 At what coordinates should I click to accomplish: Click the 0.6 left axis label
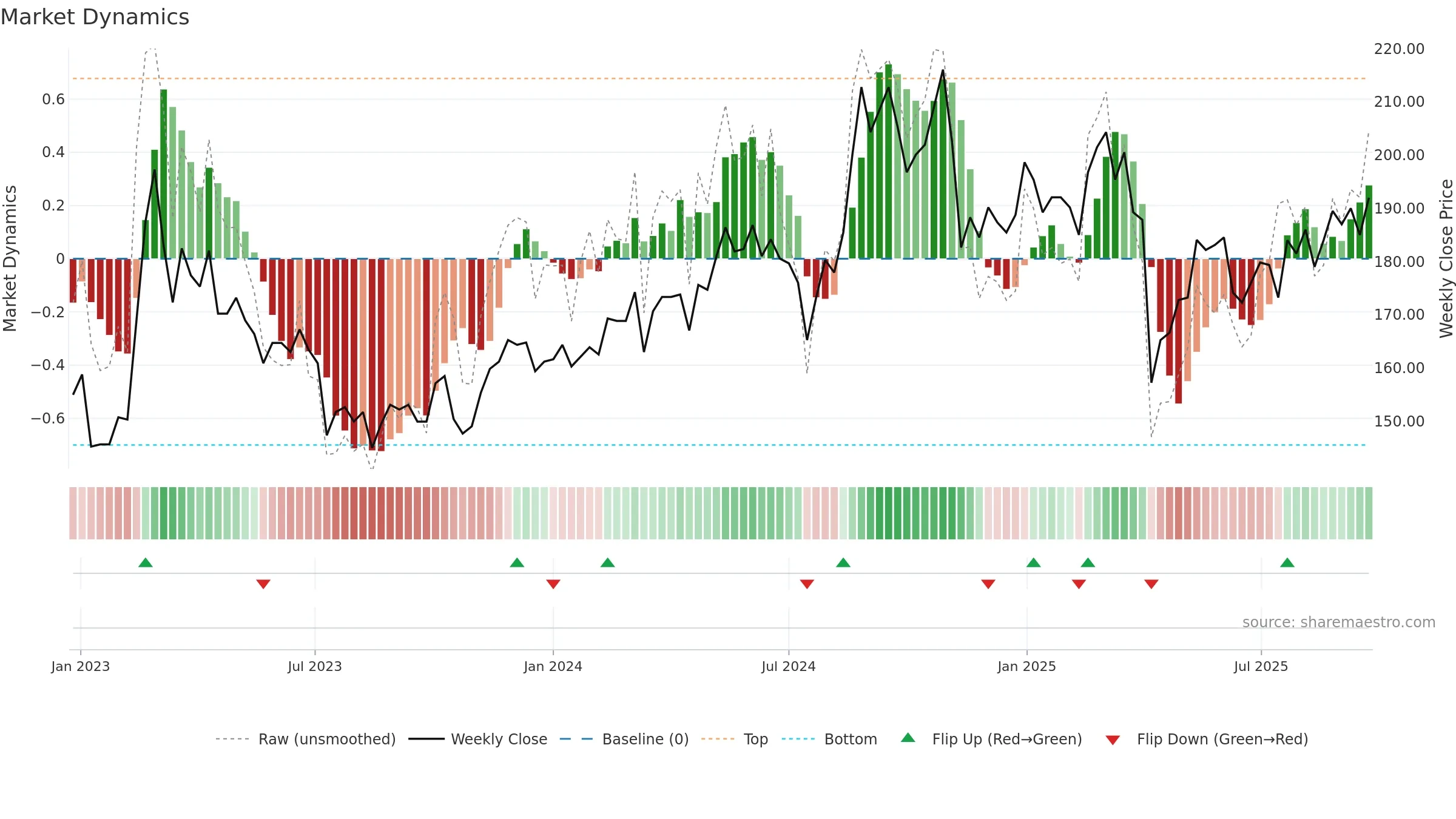point(53,99)
